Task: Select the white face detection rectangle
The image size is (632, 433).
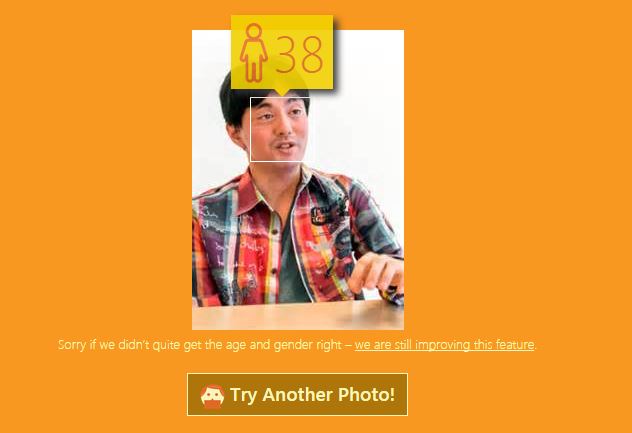Action: click(x=280, y=129)
